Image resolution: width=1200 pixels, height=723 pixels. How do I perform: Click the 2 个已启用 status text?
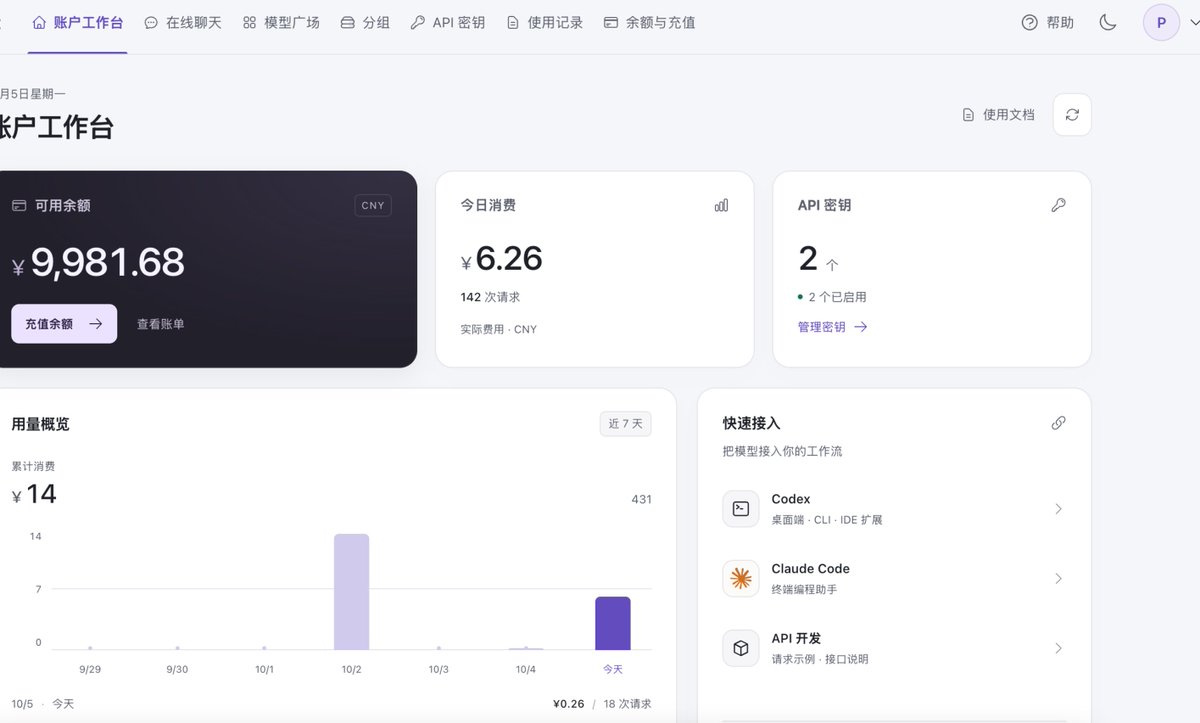[x=837, y=297]
